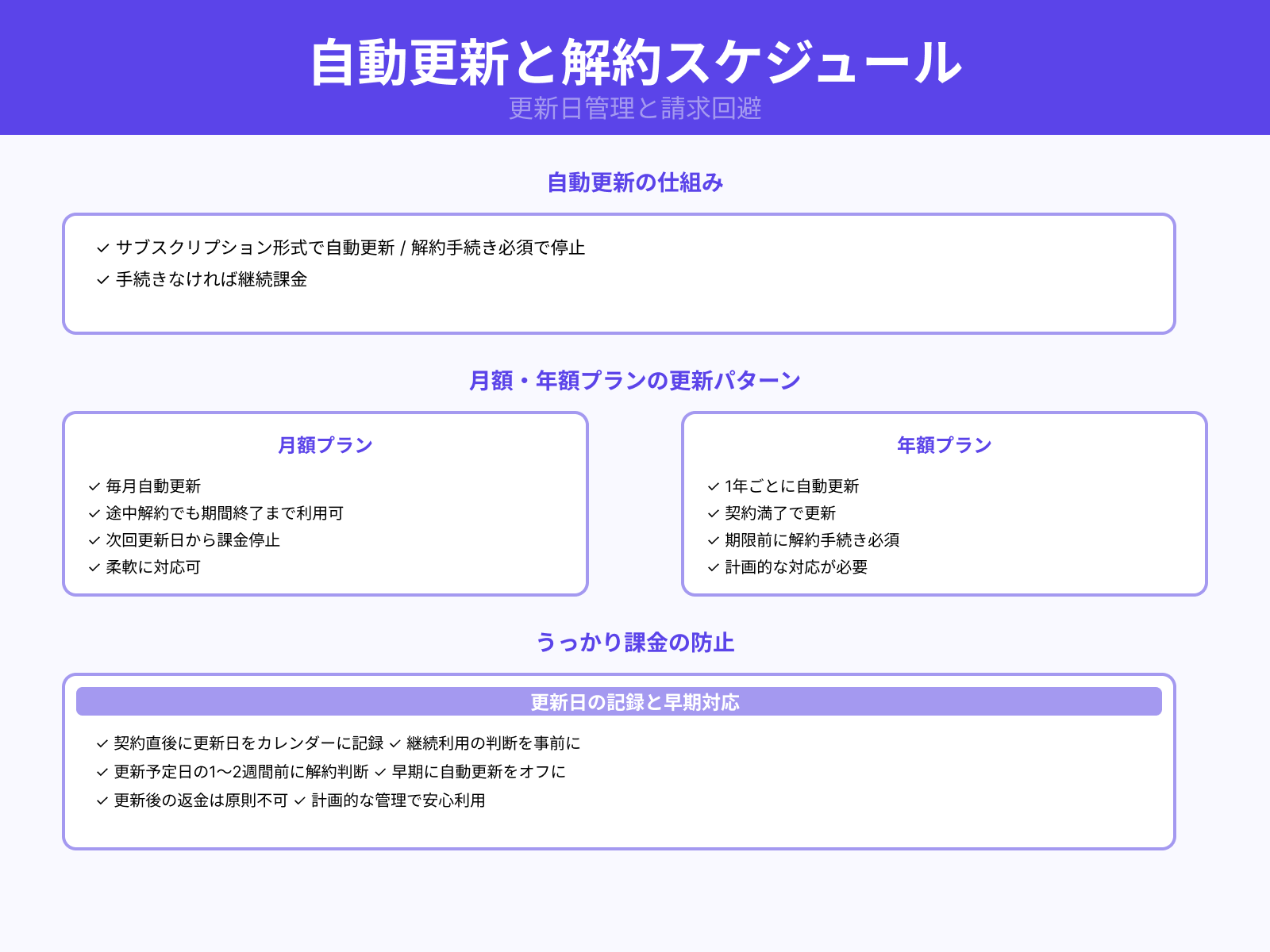The image size is (1270, 952).
Task: Select the 「年額プラン」 card header
Action: click(x=944, y=445)
